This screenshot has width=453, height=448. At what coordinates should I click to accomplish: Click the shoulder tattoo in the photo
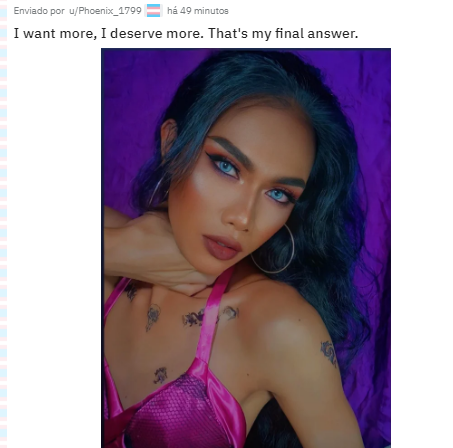coord(329,352)
